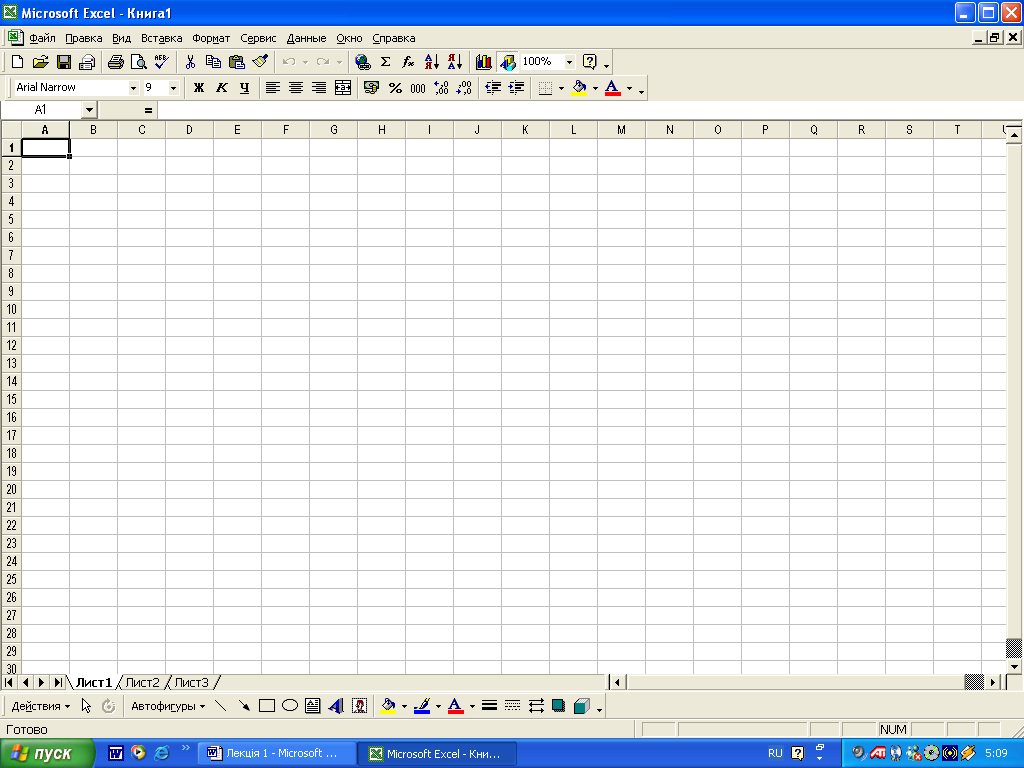
Task: Save the workbook using floppy disk icon
Action: click(63, 62)
